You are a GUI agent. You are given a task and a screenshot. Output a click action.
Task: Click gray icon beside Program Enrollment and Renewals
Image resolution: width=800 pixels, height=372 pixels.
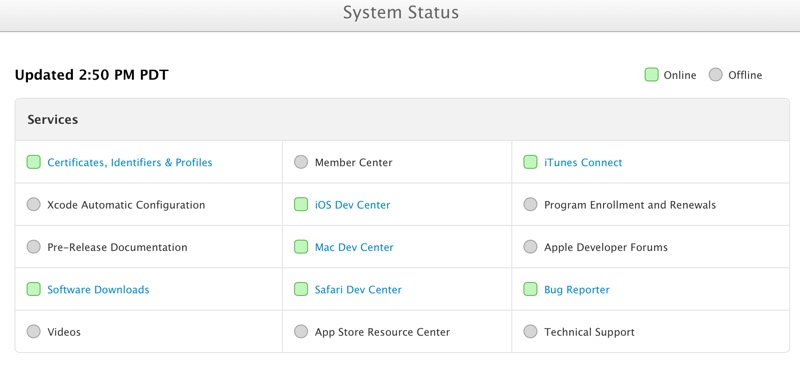coord(531,205)
